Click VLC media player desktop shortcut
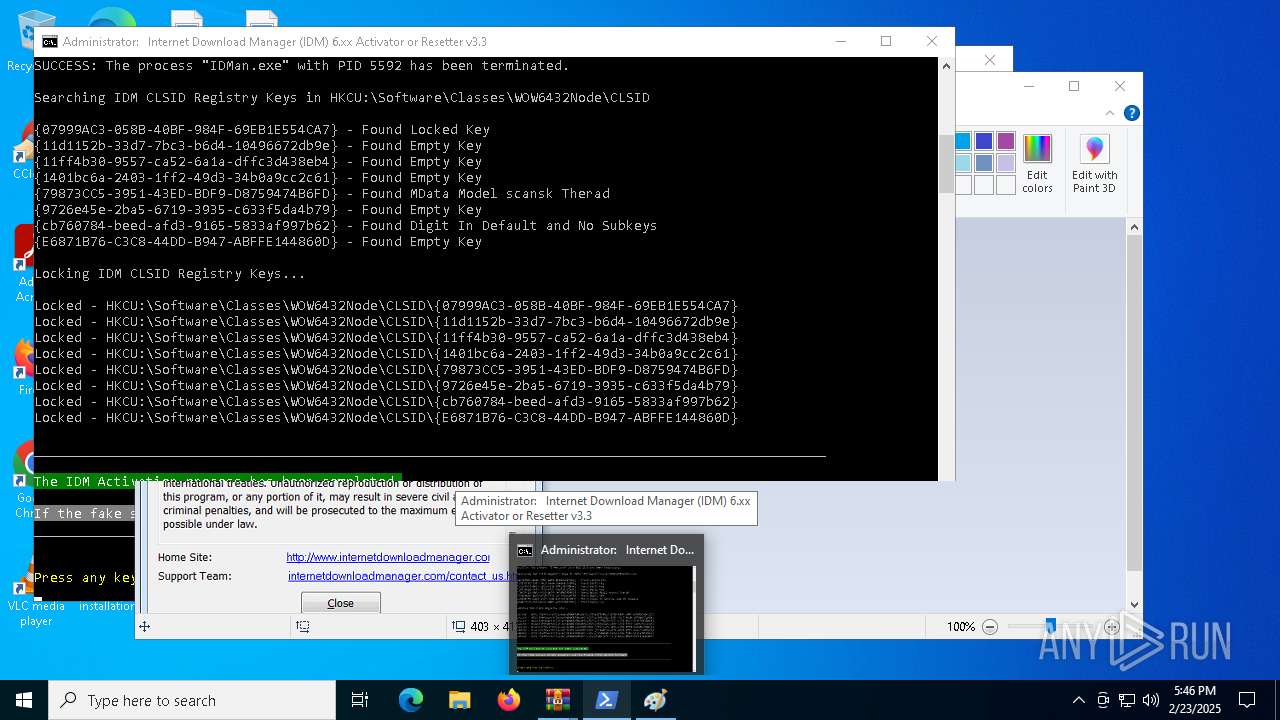Image resolution: width=1280 pixels, height=720 pixels. (x=36, y=594)
